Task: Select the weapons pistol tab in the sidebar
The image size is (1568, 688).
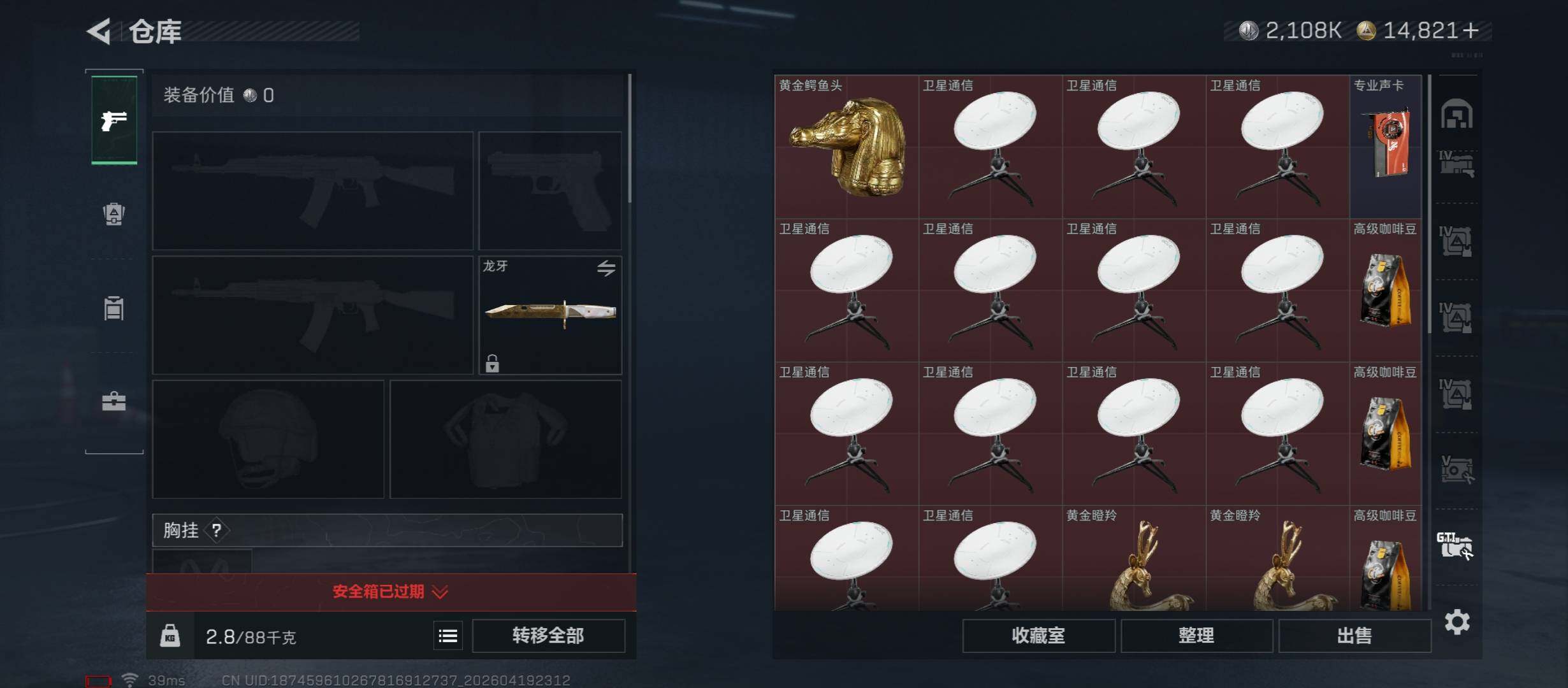Action: click(x=114, y=120)
